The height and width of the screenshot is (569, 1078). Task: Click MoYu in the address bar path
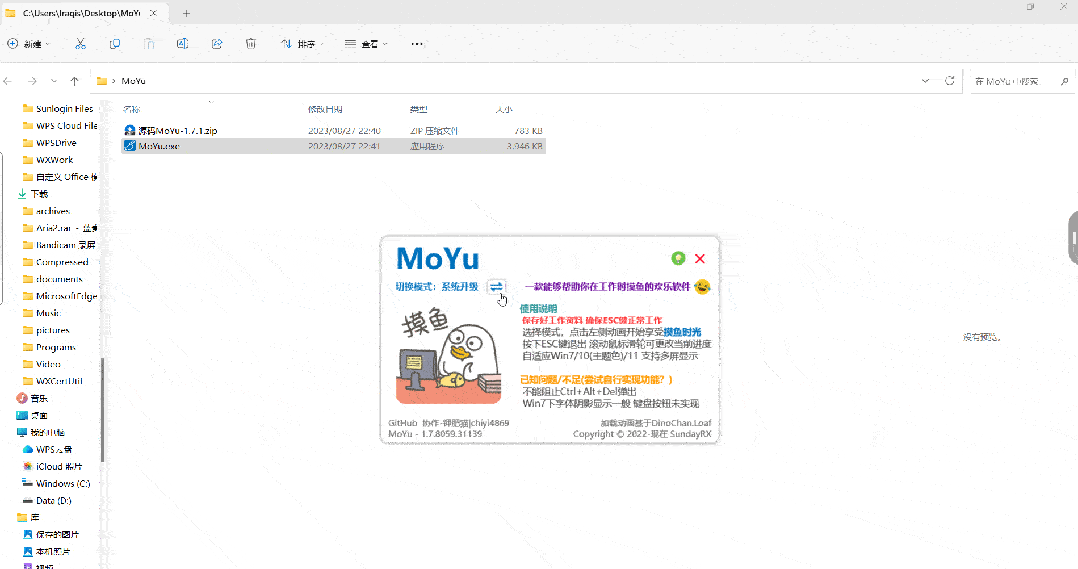coord(133,81)
